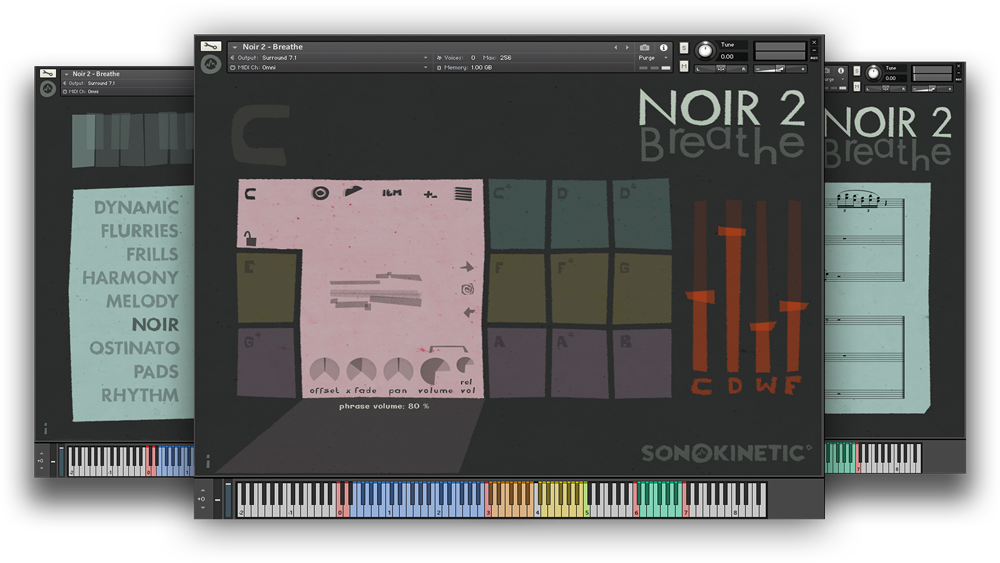Click the D microphone slider handle
Screen dimensions: 1000x563
732,231
